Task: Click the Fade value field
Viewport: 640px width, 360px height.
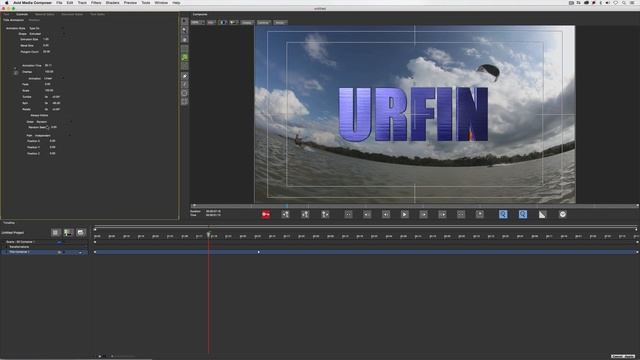Action: pos(48,84)
